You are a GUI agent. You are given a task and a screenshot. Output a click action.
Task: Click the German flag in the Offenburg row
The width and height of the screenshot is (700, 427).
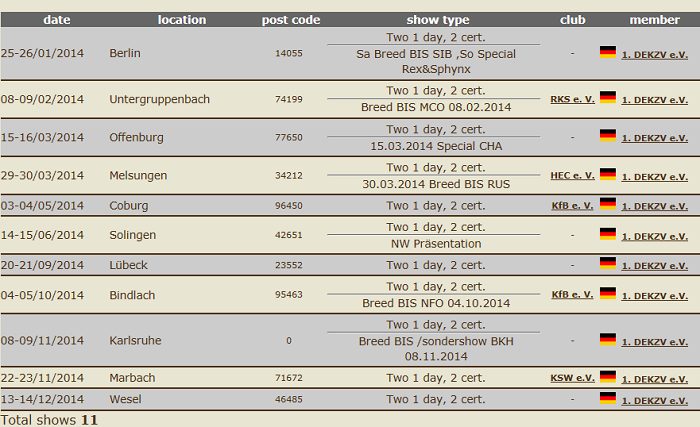[x=608, y=135]
